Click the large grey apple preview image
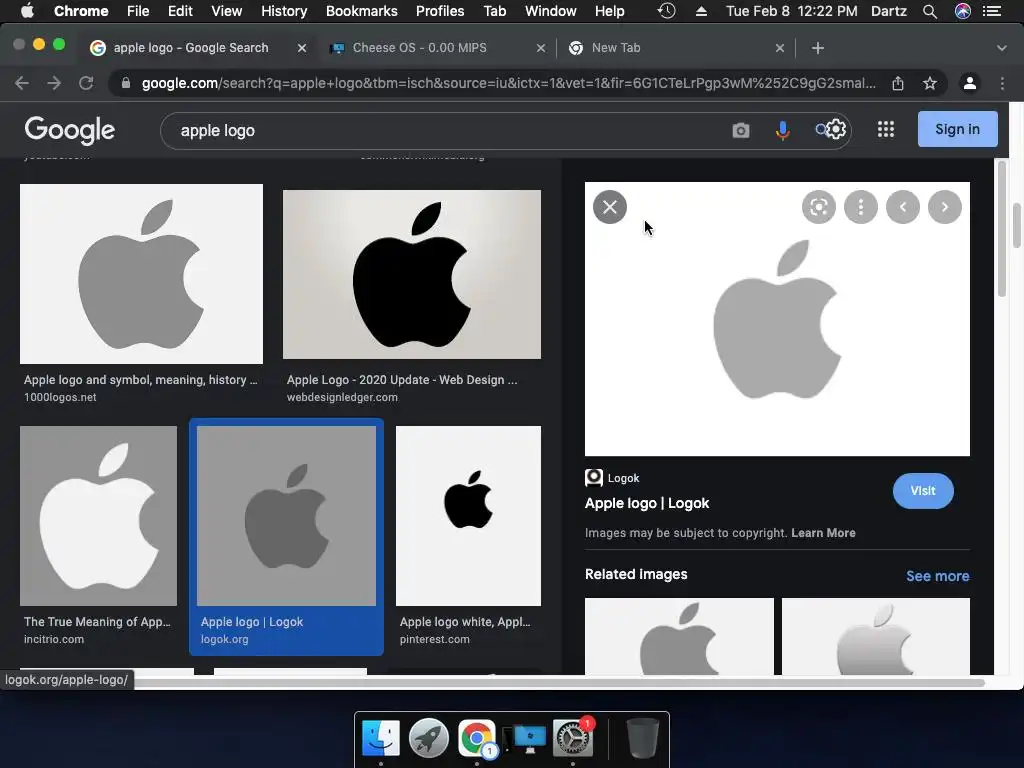The image size is (1024, 768). (x=777, y=319)
